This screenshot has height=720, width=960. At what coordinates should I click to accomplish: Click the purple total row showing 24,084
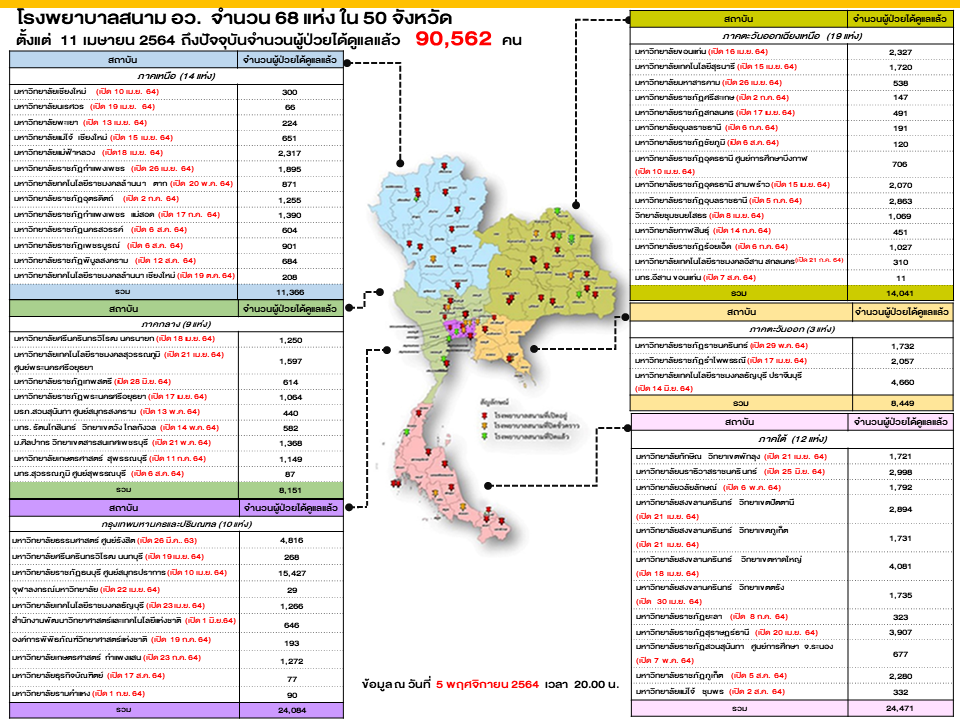click(174, 709)
